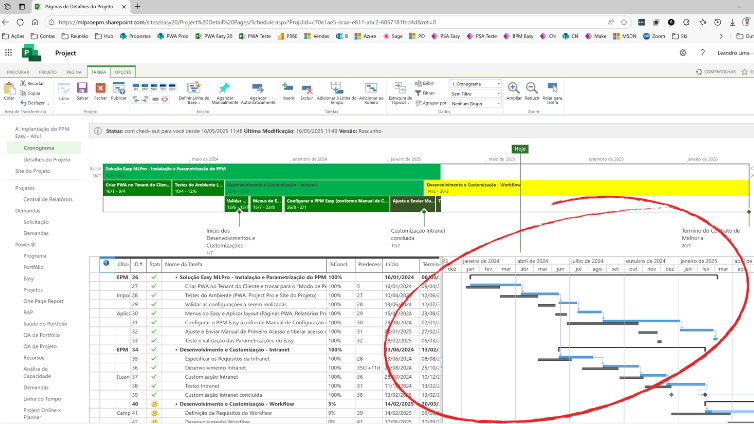This screenshot has height=424, width=754.
Task: Open Análise de Capacidade link
Action: [x=37, y=373]
